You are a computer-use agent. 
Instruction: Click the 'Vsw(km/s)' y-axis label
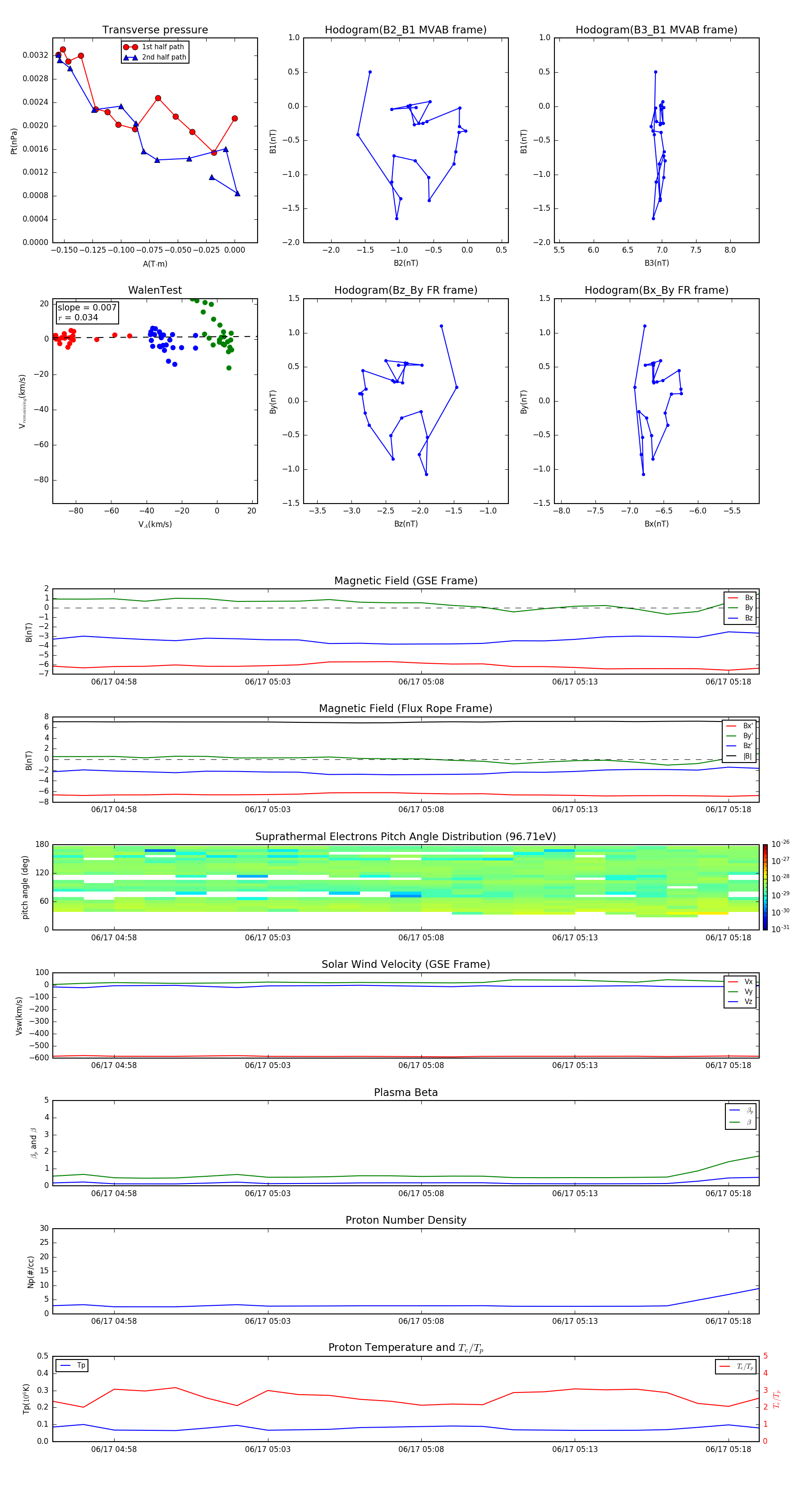coord(18,1016)
